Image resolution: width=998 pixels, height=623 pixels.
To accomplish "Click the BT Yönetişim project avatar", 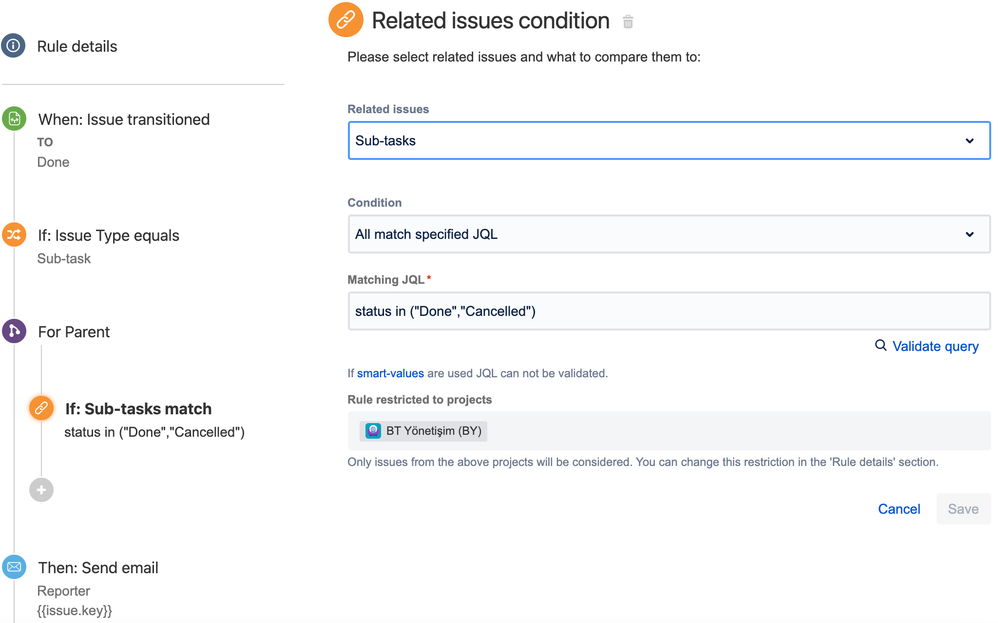I will tap(373, 431).
